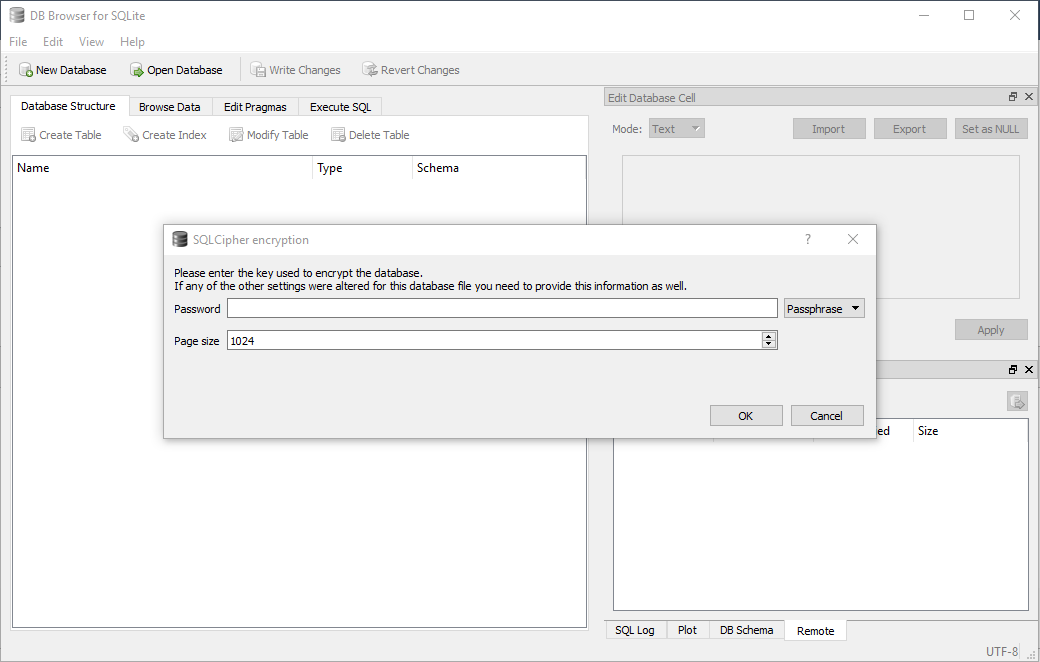The image size is (1040, 662).
Task: Click the SQLCipher encryption dialog database icon
Action: click(x=180, y=239)
